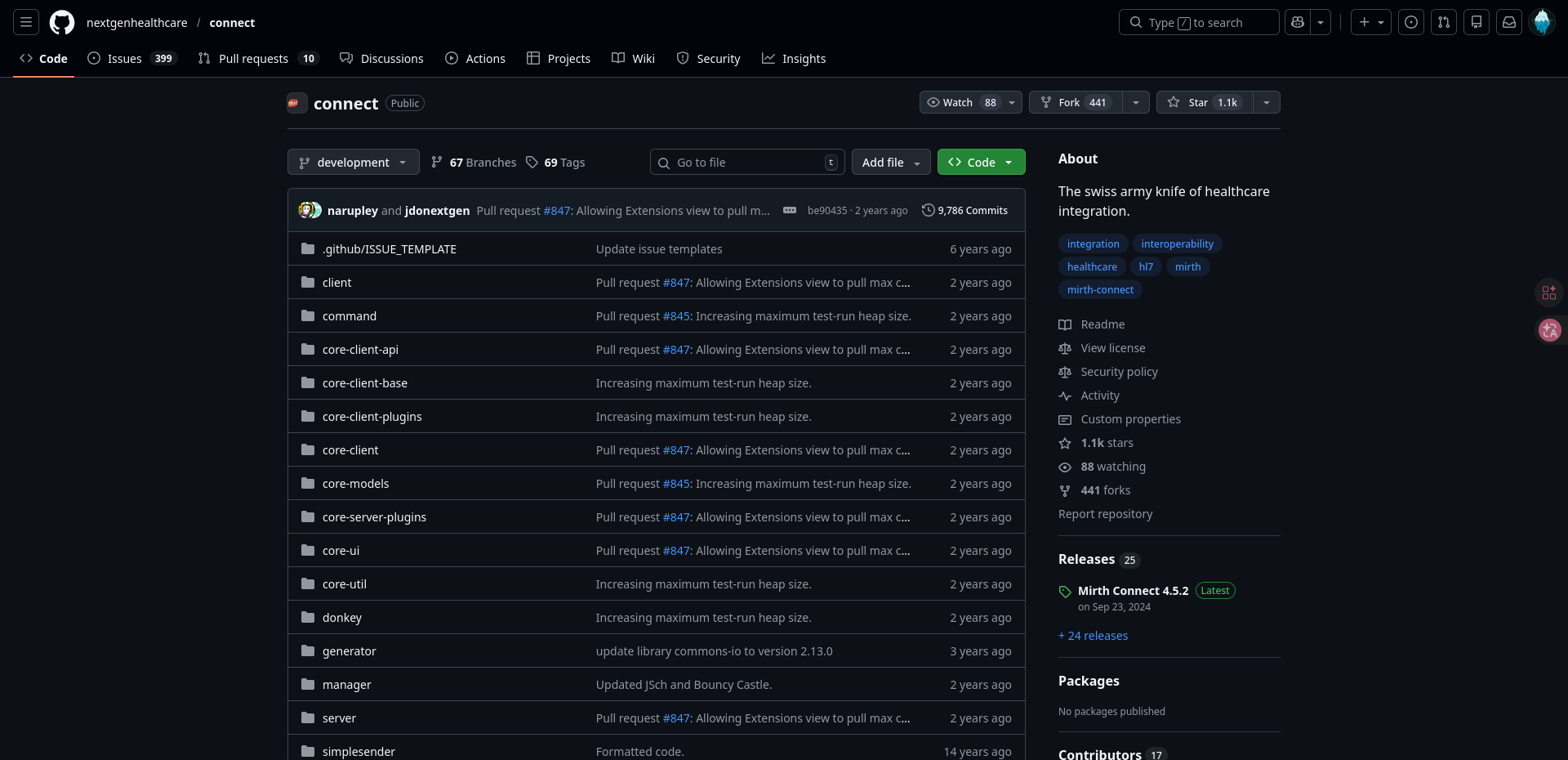Switch to the Pull requests tab
The height and width of the screenshot is (760, 1568).
tap(258, 59)
